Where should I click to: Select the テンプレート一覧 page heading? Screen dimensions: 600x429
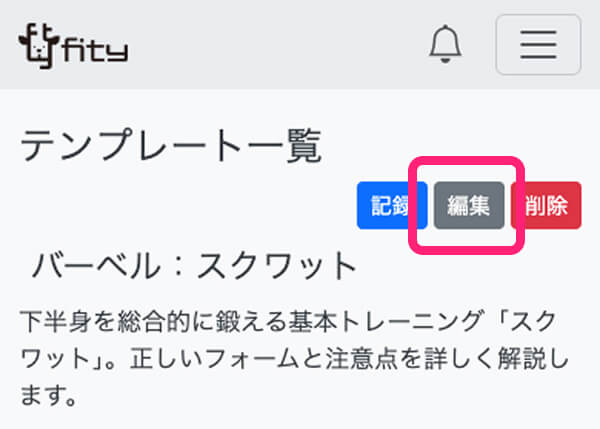pyautogui.click(x=171, y=145)
